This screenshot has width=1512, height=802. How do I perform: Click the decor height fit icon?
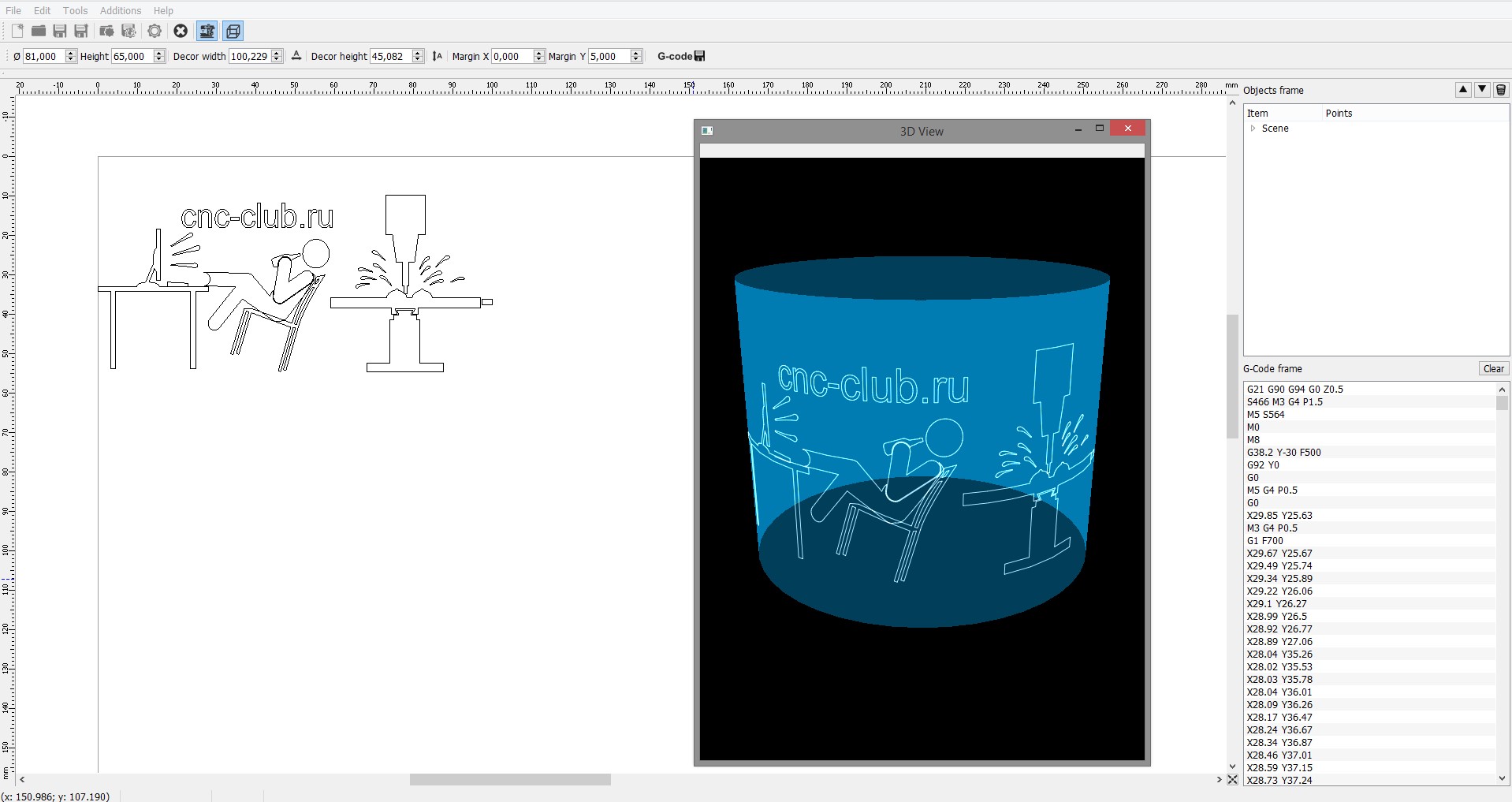438,56
